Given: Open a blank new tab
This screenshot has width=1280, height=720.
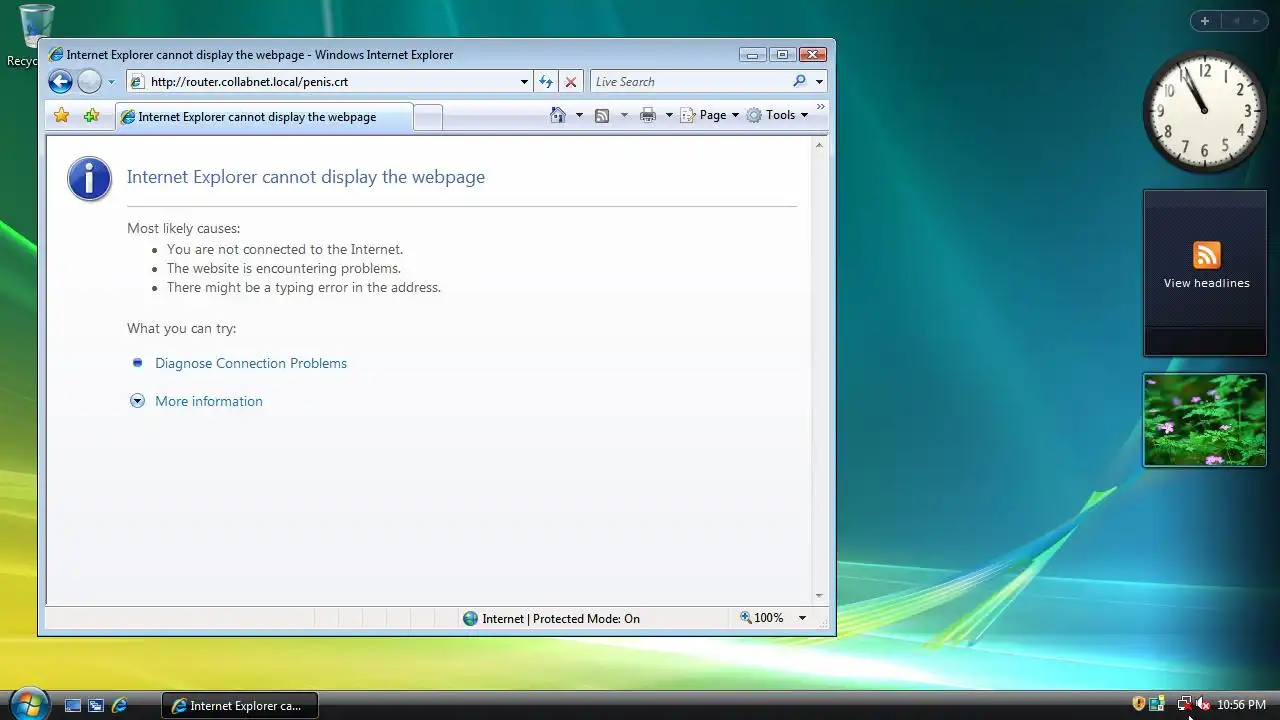Looking at the screenshot, I should (x=428, y=118).
